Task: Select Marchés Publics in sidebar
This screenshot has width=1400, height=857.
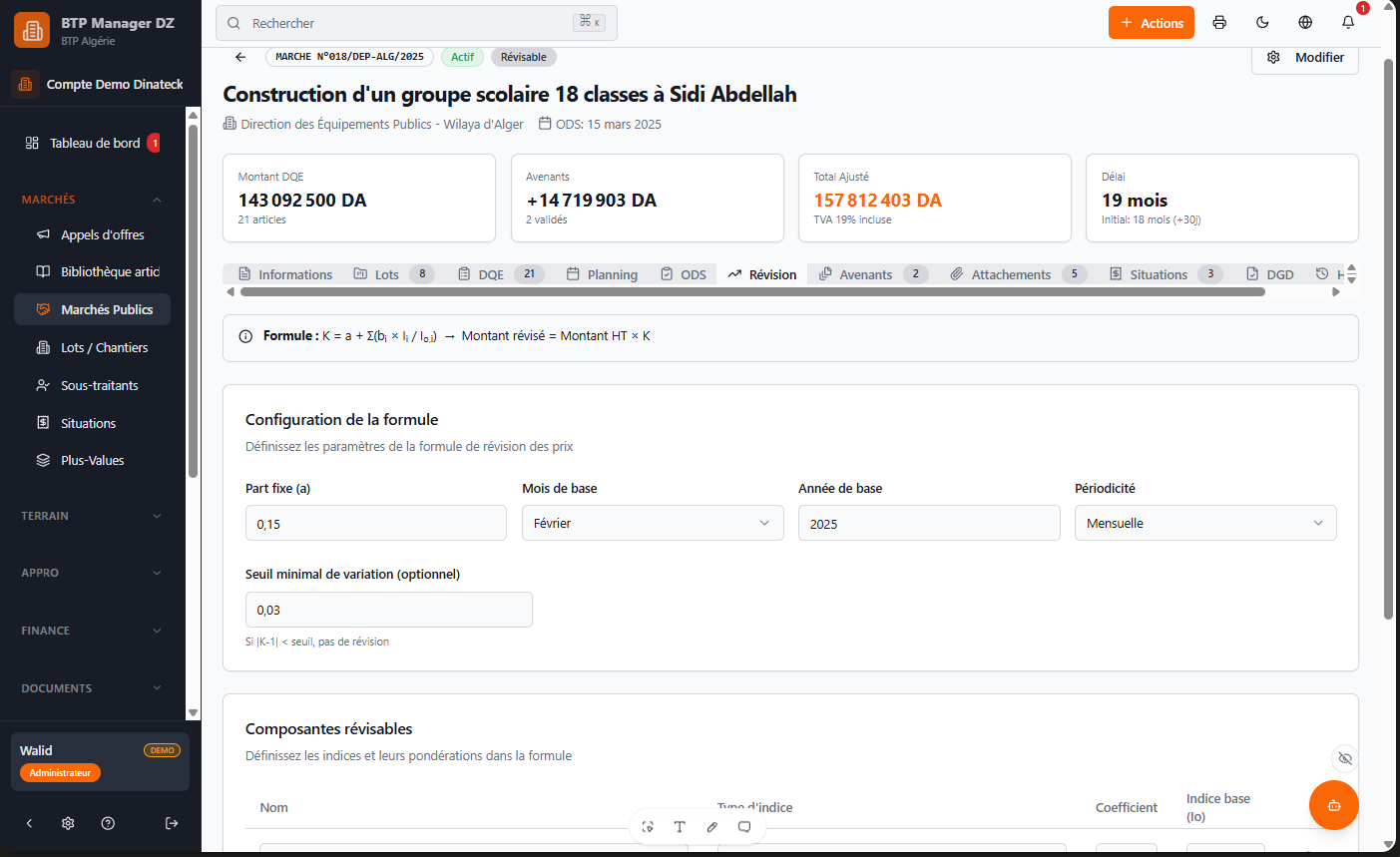Action: coord(92,309)
